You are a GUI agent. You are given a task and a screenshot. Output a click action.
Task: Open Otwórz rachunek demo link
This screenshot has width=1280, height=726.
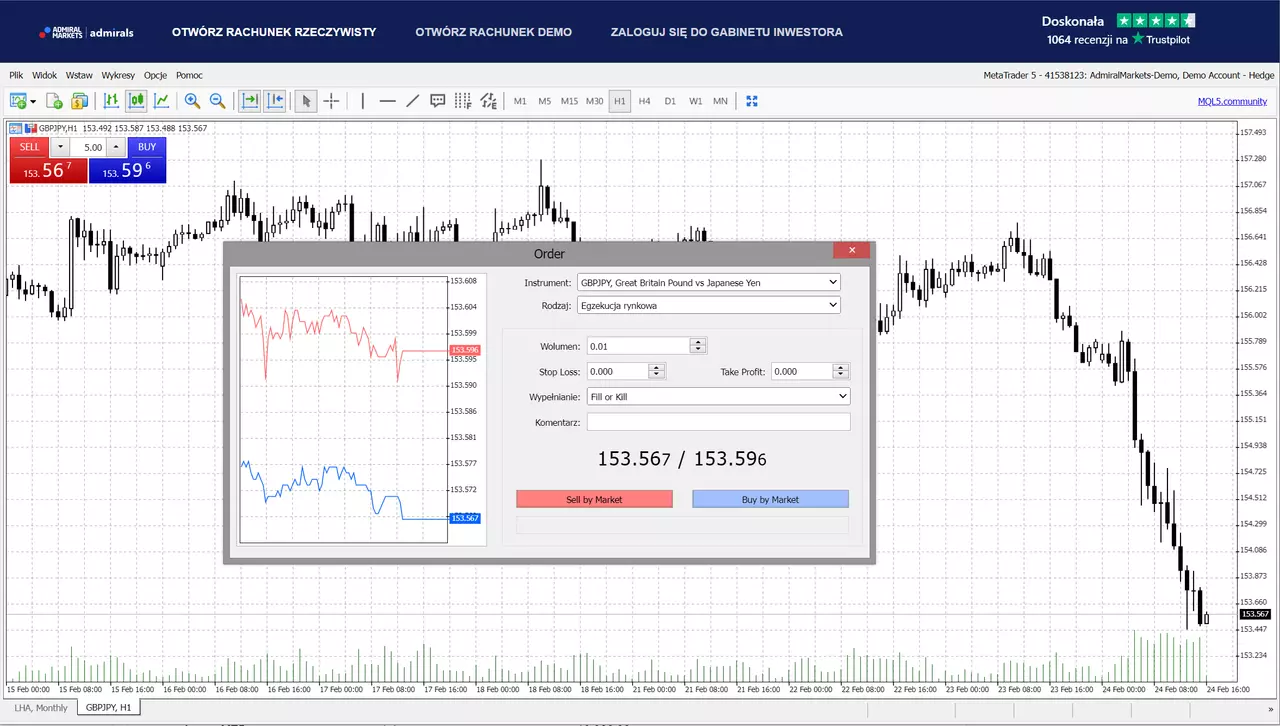tap(494, 32)
